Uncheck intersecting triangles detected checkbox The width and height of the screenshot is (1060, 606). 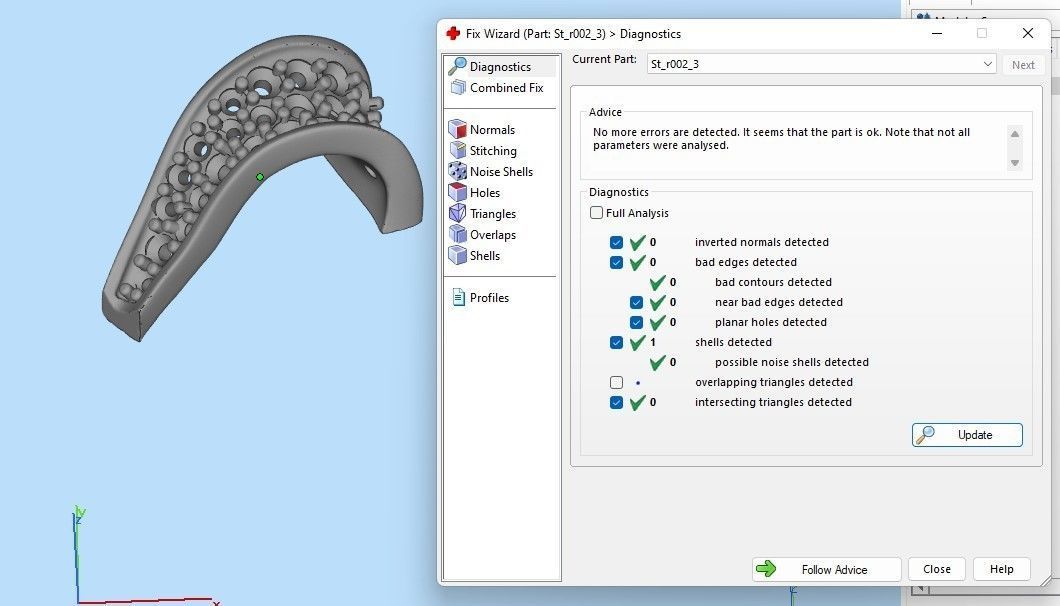pyautogui.click(x=616, y=402)
